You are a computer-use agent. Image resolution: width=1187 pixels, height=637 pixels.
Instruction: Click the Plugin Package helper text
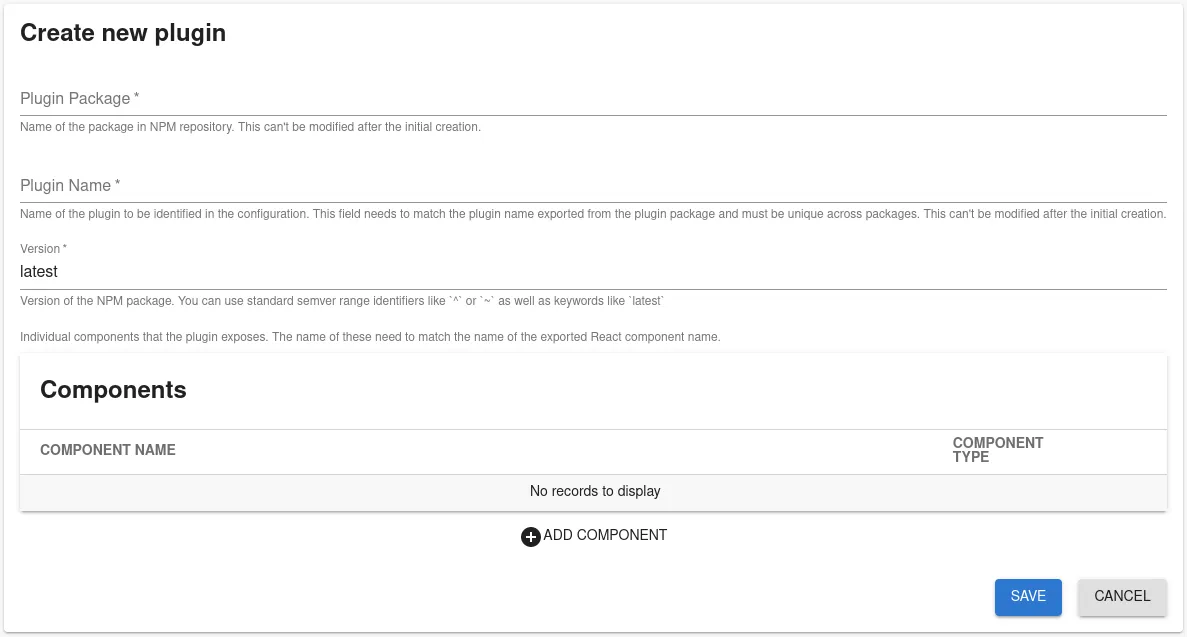coord(250,127)
